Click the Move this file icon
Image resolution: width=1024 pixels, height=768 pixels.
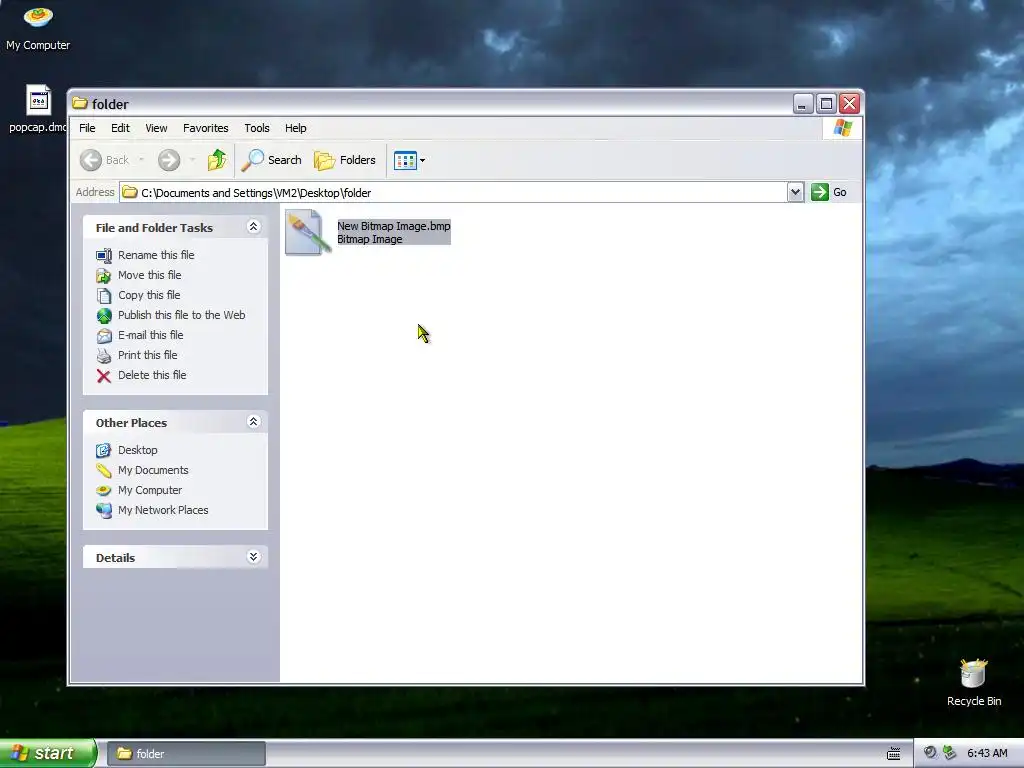tap(104, 276)
